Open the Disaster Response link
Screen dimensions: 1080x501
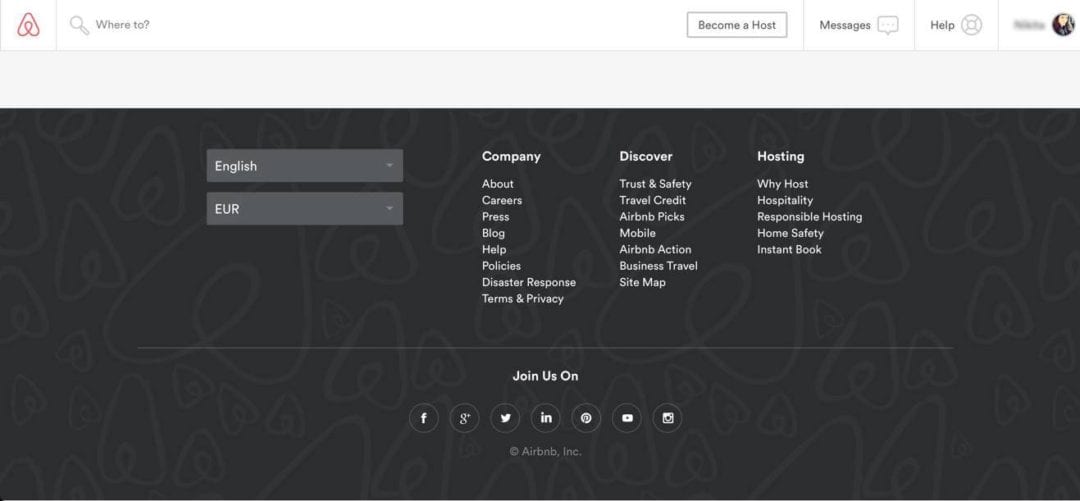tap(529, 283)
